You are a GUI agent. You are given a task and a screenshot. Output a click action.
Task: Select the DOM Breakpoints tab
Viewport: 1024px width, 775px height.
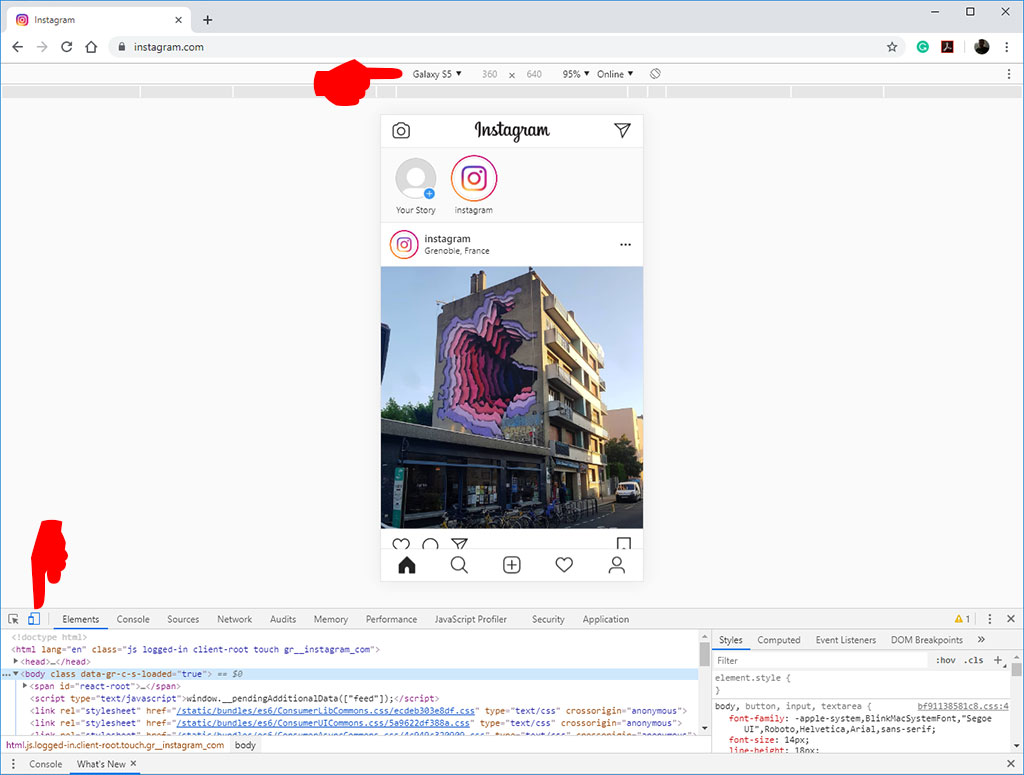[x=927, y=640]
